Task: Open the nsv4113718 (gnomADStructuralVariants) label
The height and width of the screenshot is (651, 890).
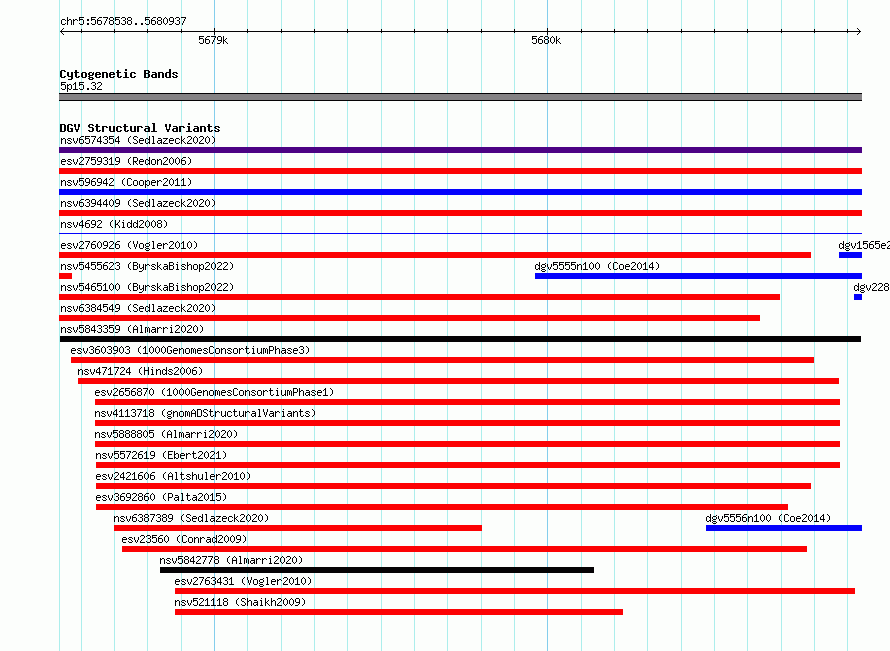Action: (205, 413)
